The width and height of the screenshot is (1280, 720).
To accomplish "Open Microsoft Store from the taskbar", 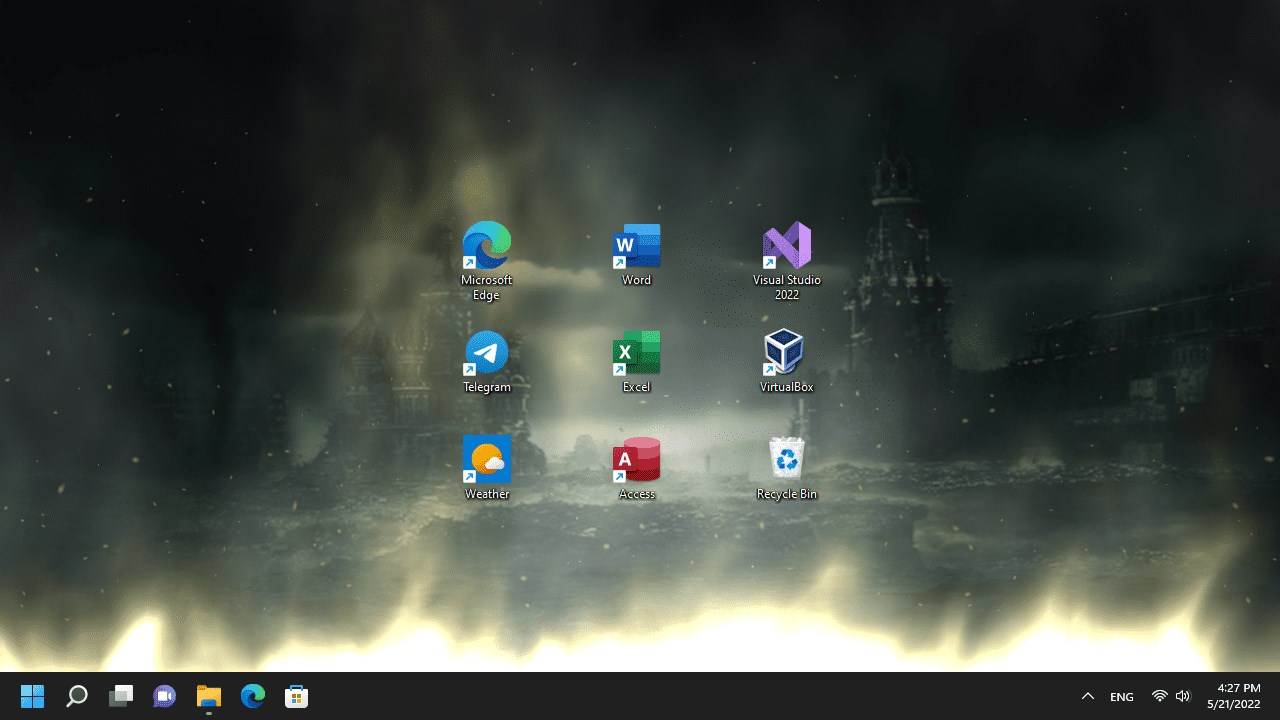I will tap(297, 696).
